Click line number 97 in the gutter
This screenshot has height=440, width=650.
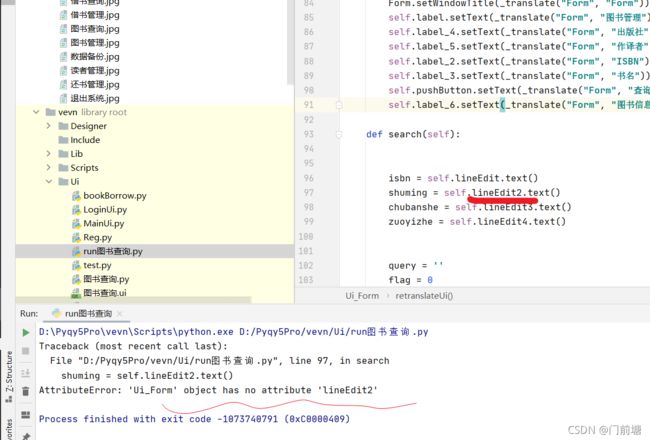point(308,193)
